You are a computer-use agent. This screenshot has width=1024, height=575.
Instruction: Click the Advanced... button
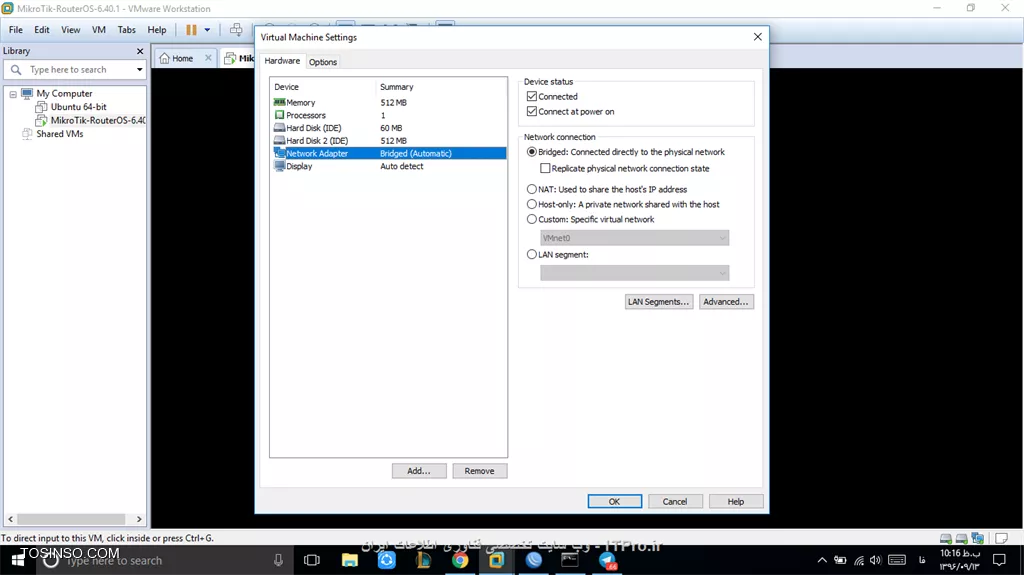[726, 302]
